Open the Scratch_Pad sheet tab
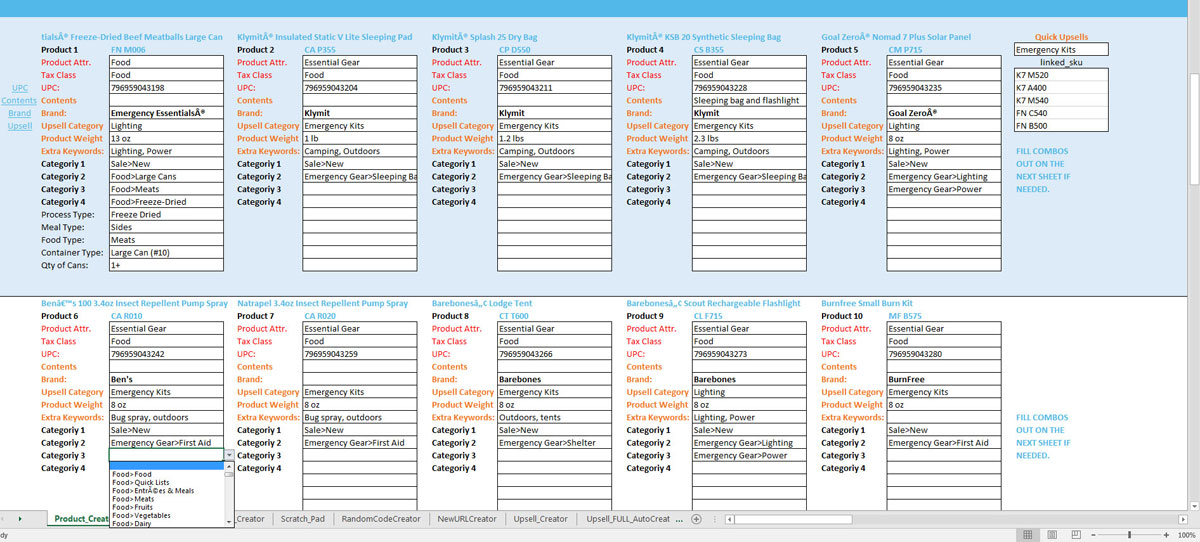Viewport: 1200px width, 542px height. click(x=302, y=519)
